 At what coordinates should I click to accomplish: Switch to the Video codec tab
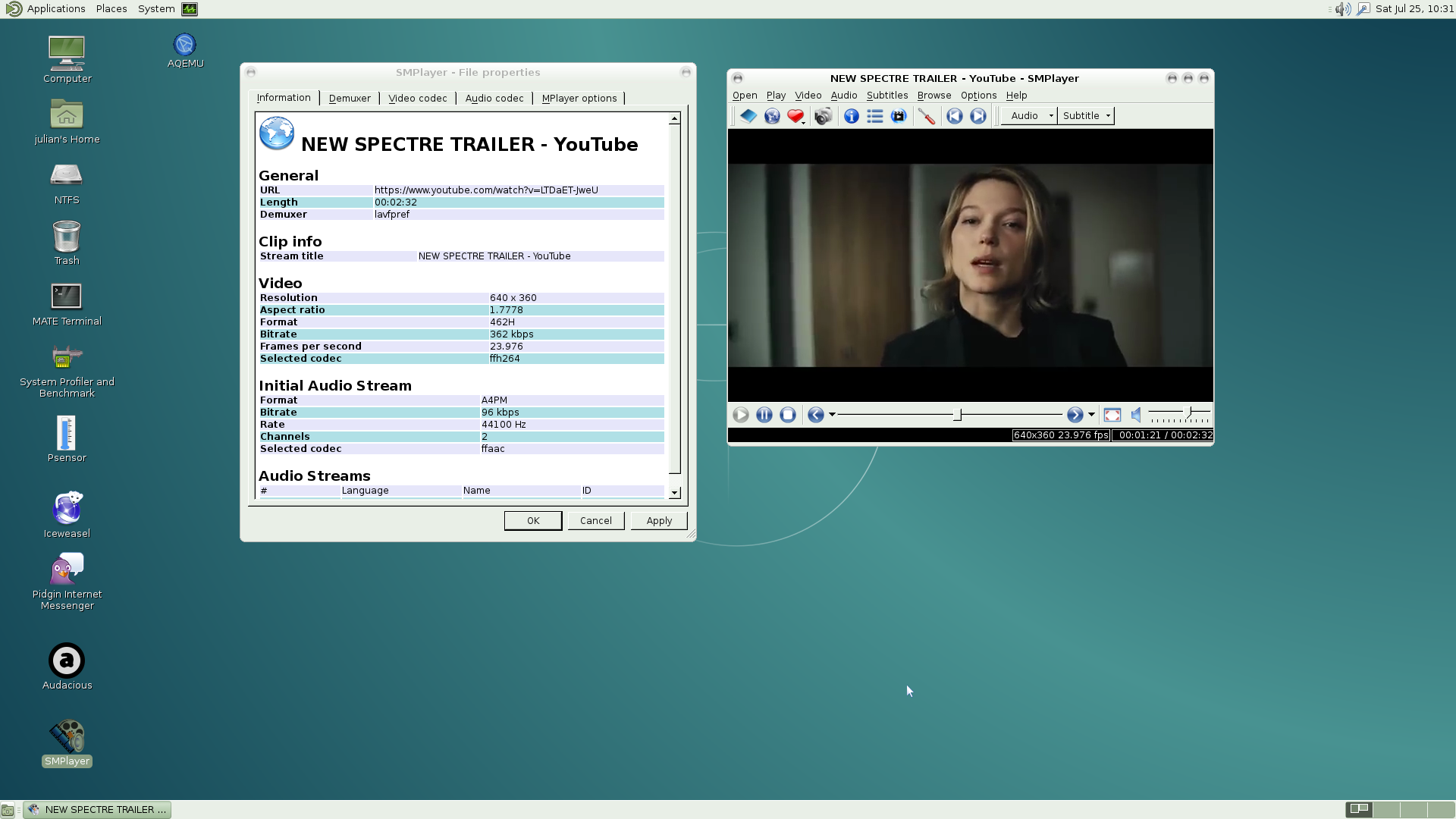pyautogui.click(x=417, y=99)
